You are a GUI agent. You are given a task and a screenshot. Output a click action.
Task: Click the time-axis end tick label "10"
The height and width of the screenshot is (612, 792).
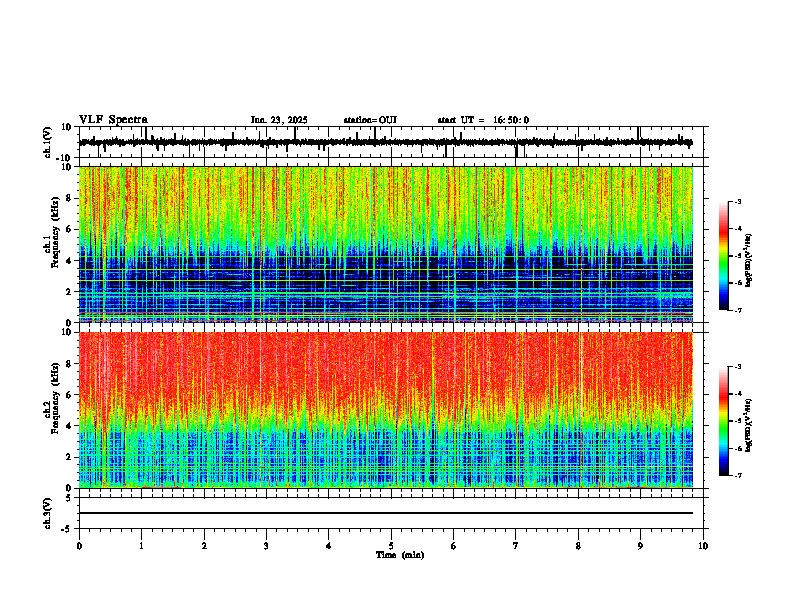703,546
